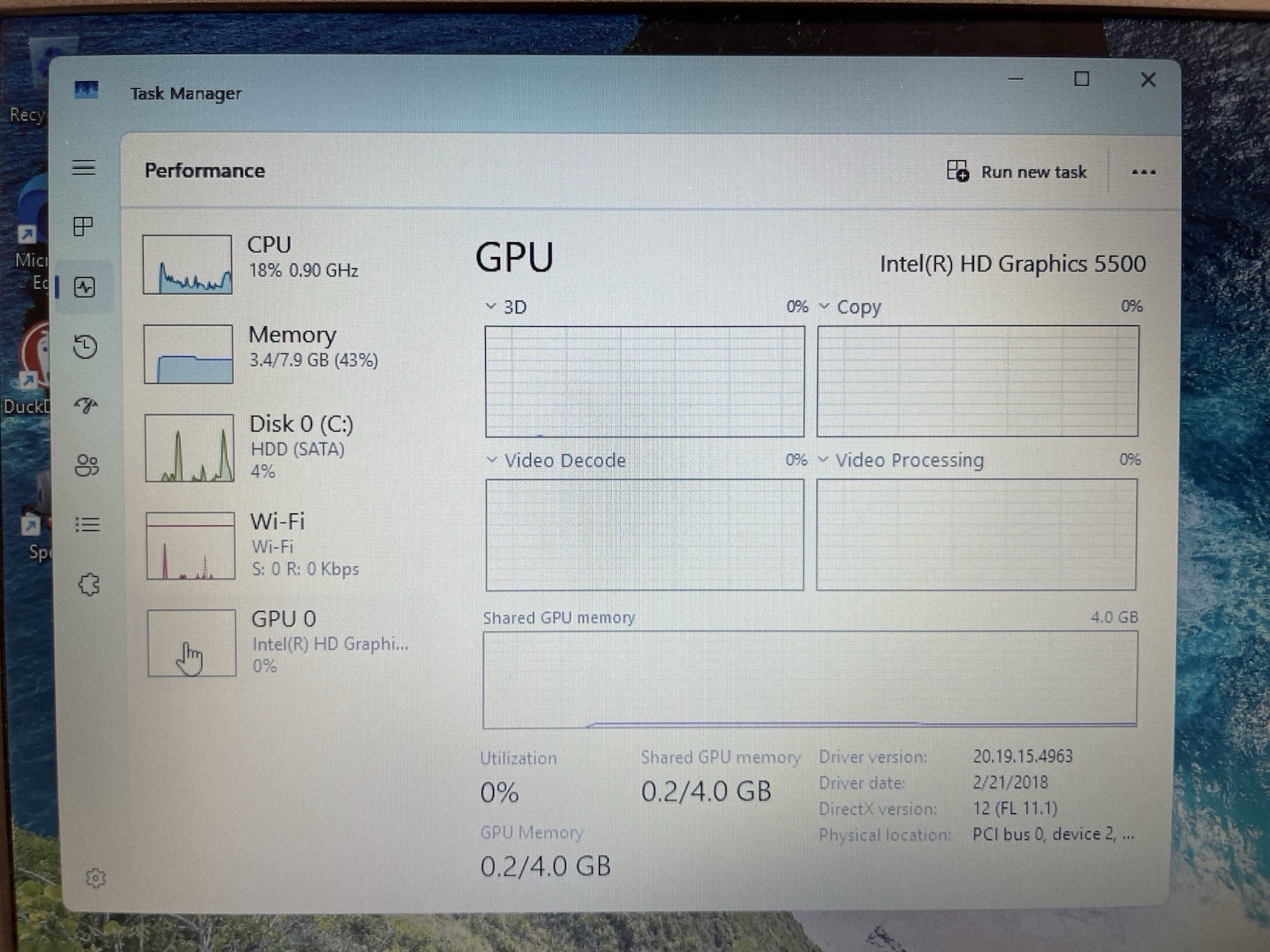Click the 4.0 GB graph maximum label
The height and width of the screenshot is (952, 1270).
1114,617
